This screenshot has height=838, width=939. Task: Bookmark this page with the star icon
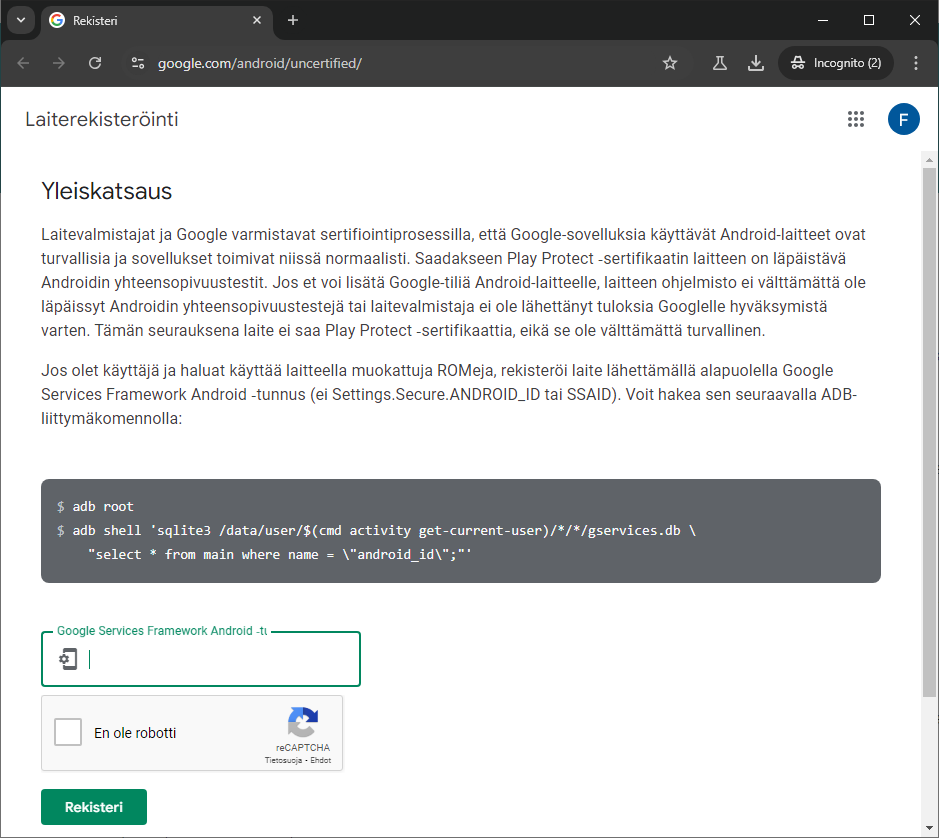(670, 63)
